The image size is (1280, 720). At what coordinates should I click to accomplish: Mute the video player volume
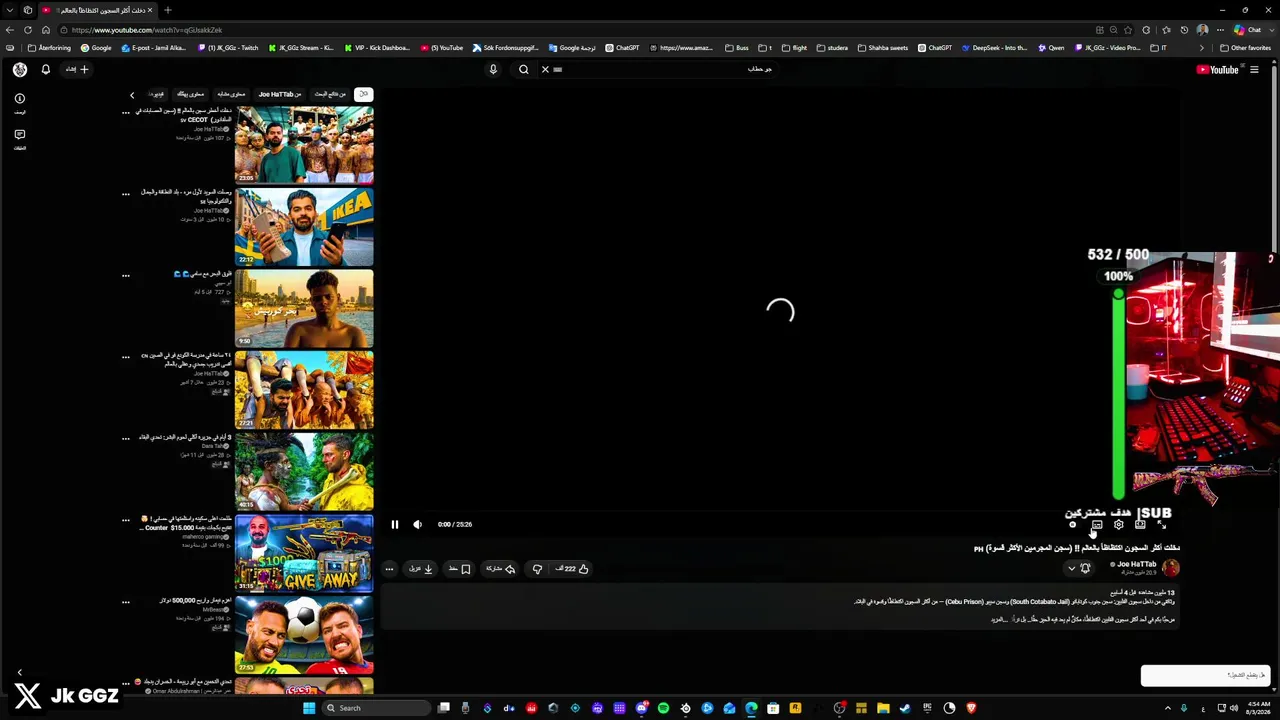(x=417, y=524)
